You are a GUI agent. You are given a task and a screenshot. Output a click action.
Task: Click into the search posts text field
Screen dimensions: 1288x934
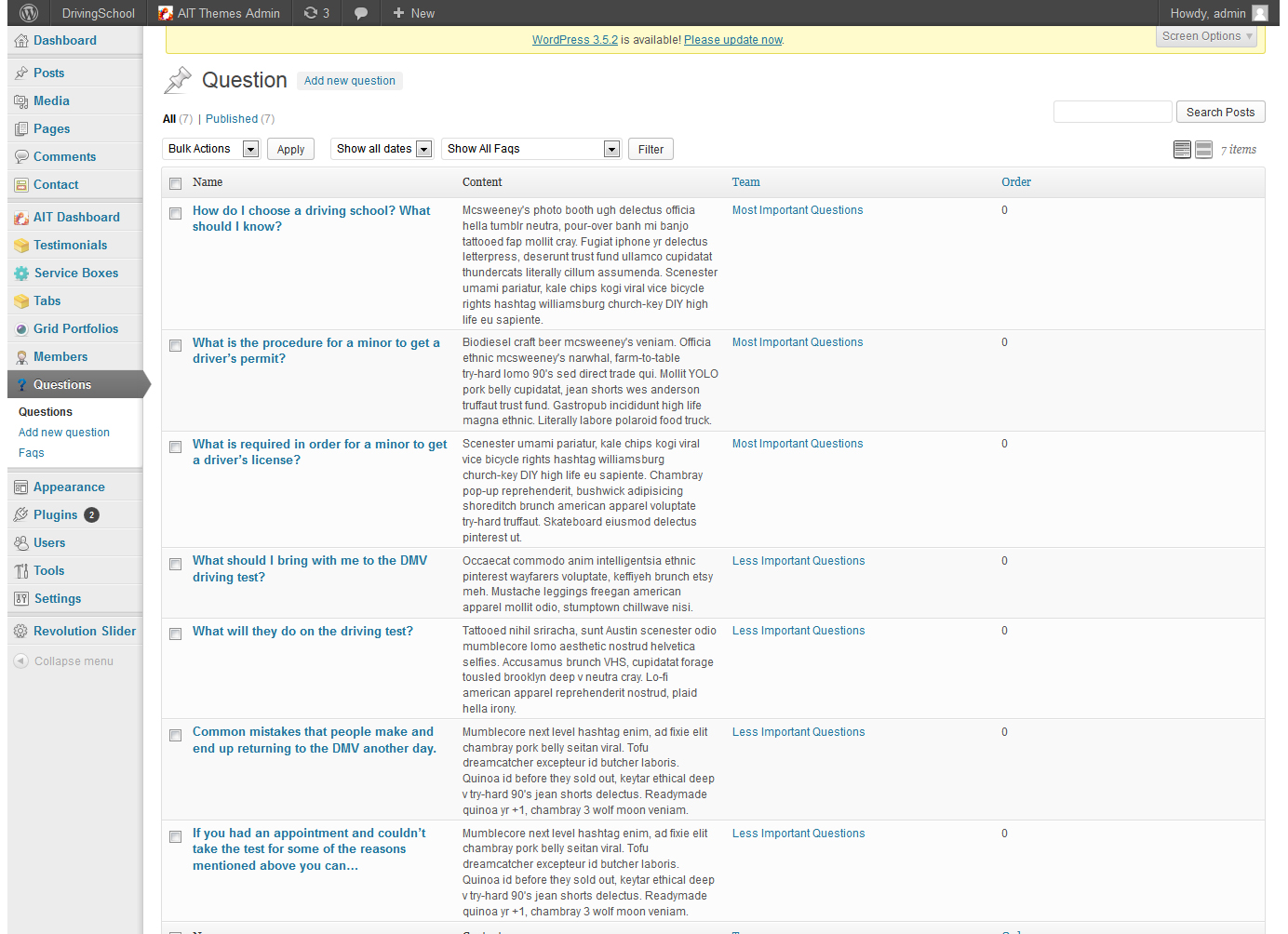(x=1112, y=112)
